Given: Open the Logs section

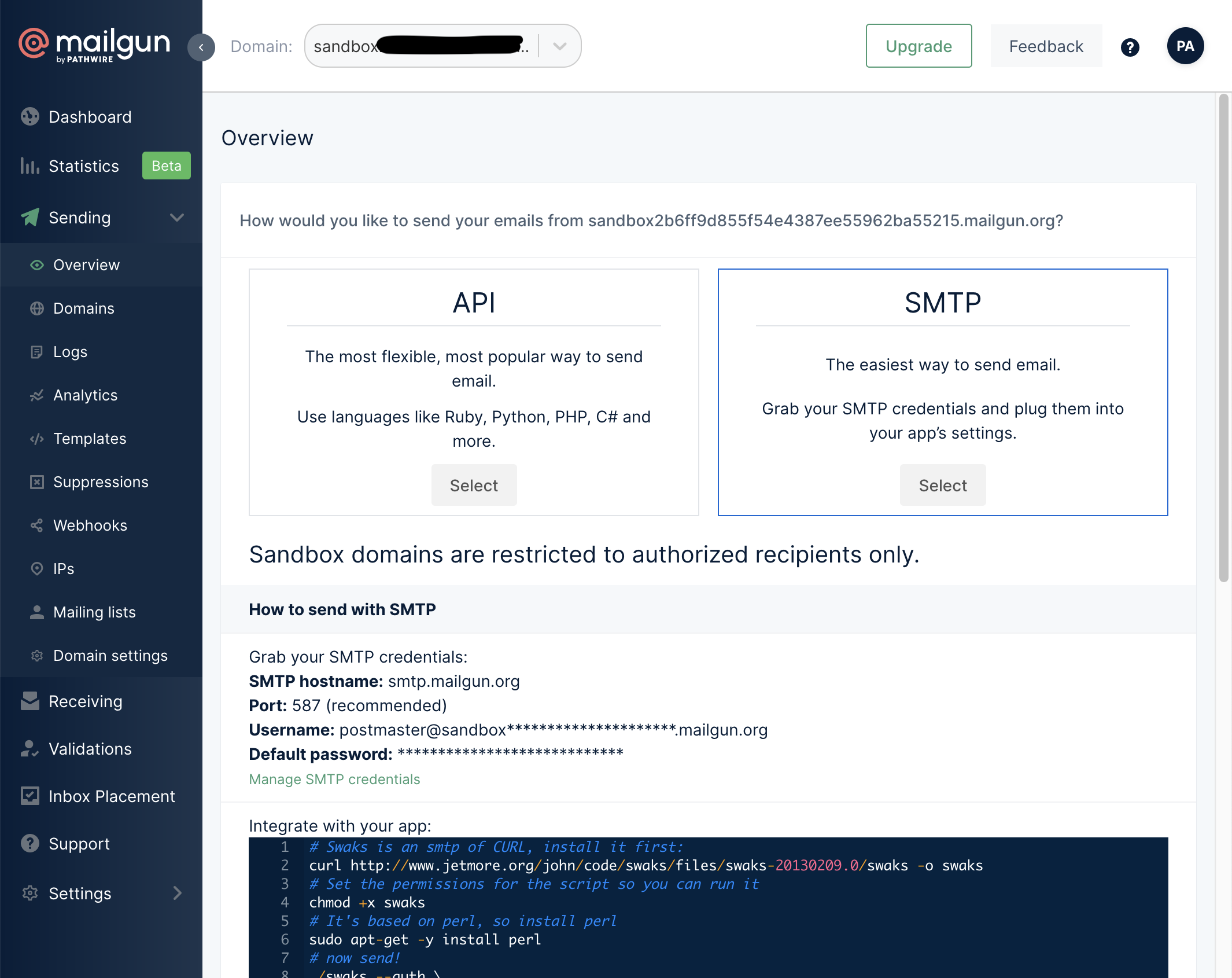Looking at the screenshot, I should tap(70, 351).
